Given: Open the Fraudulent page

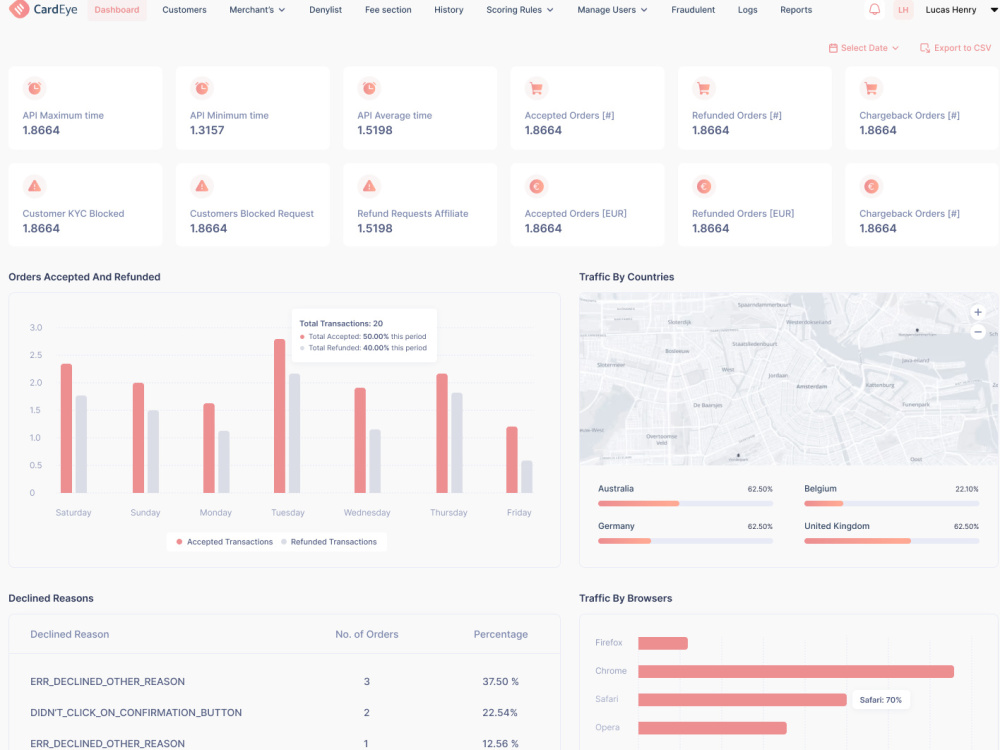Looking at the screenshot, I should pyautogui.click(x=693, y=10).
